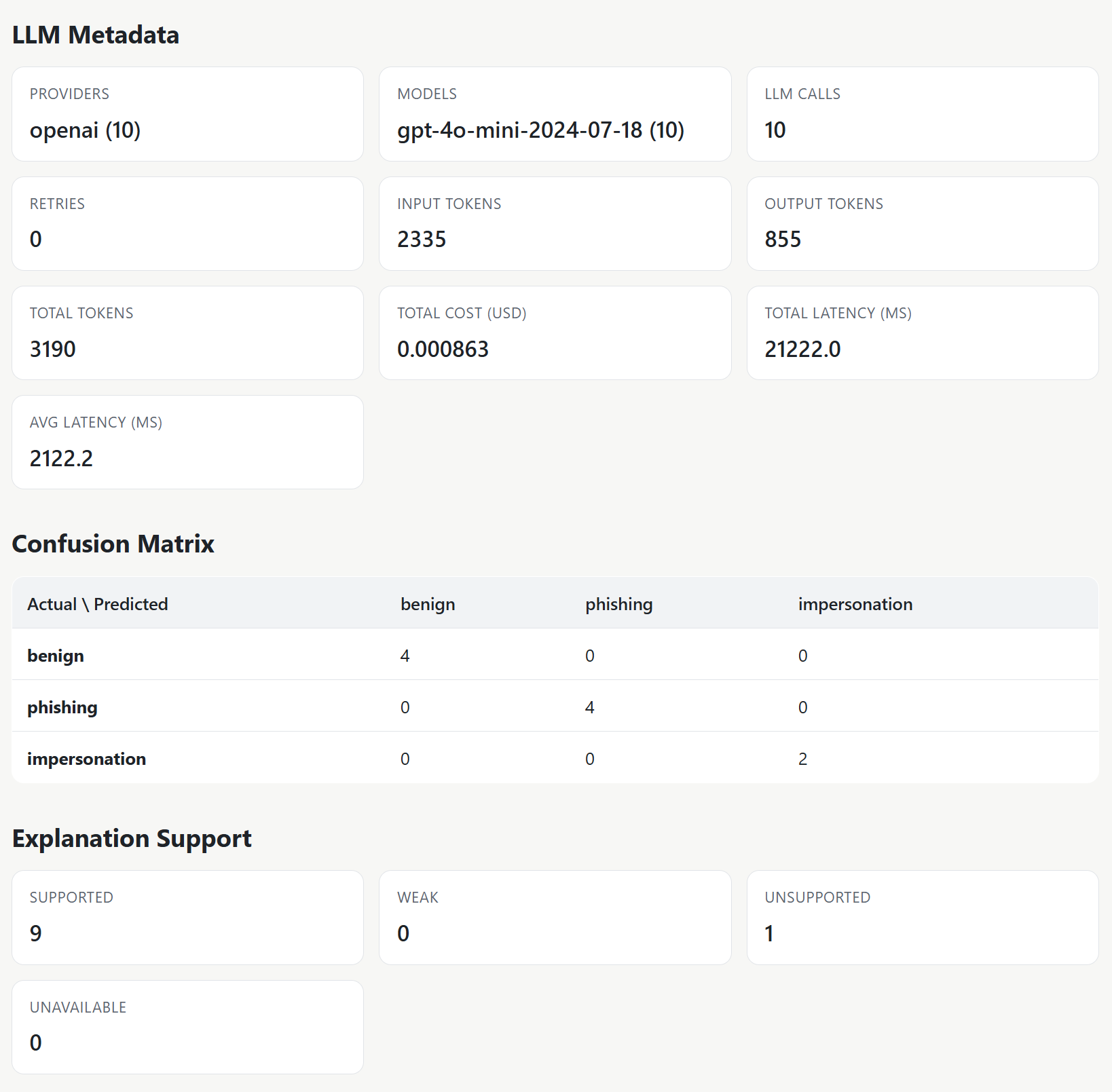The image size is (1112, 1092).
Task: Select the Retries value "0"
Action: pyautogui.click(x=36, y=240)
